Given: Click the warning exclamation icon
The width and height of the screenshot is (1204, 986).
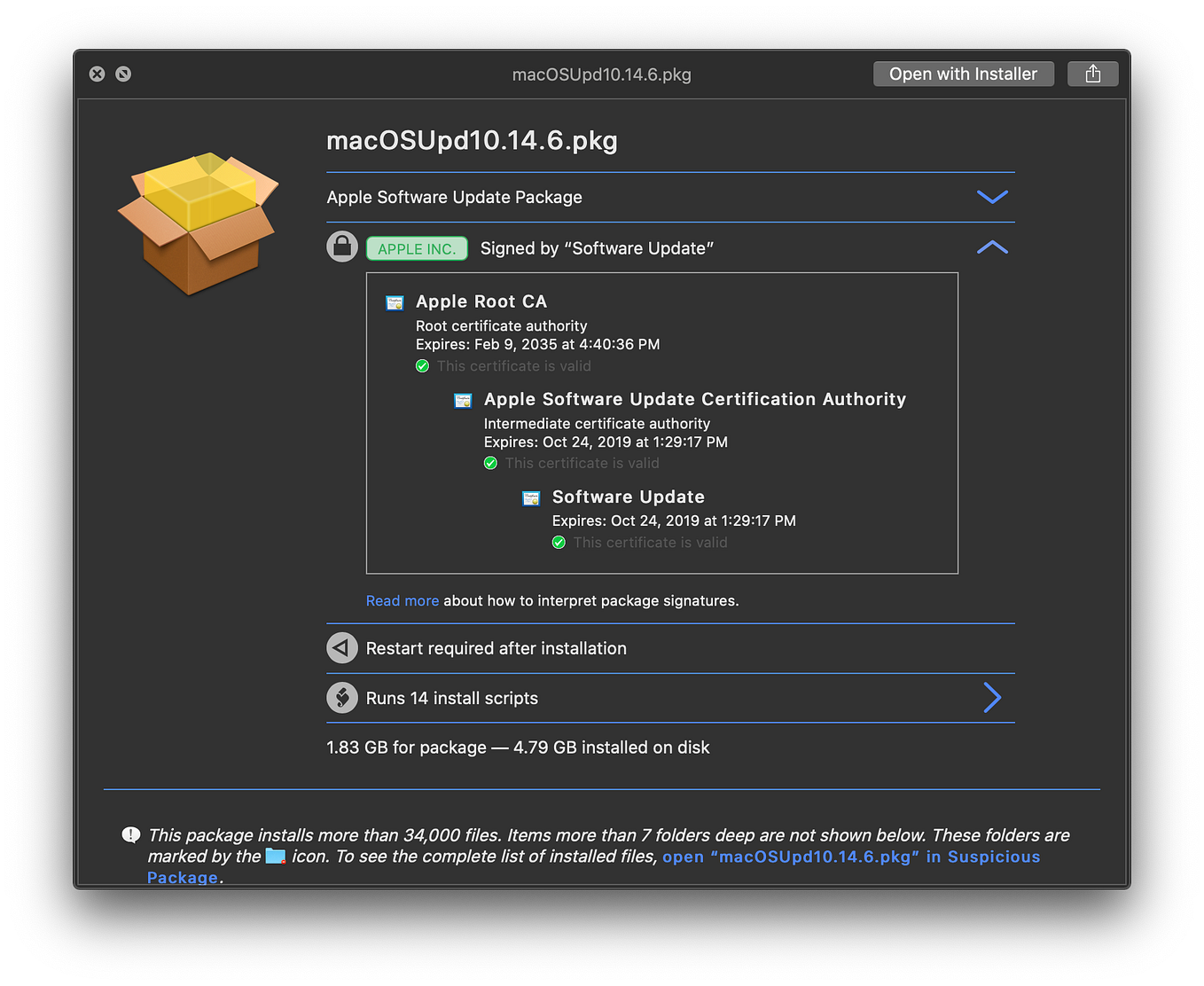Looking at the screenshot, I should (x=130, y=834).
